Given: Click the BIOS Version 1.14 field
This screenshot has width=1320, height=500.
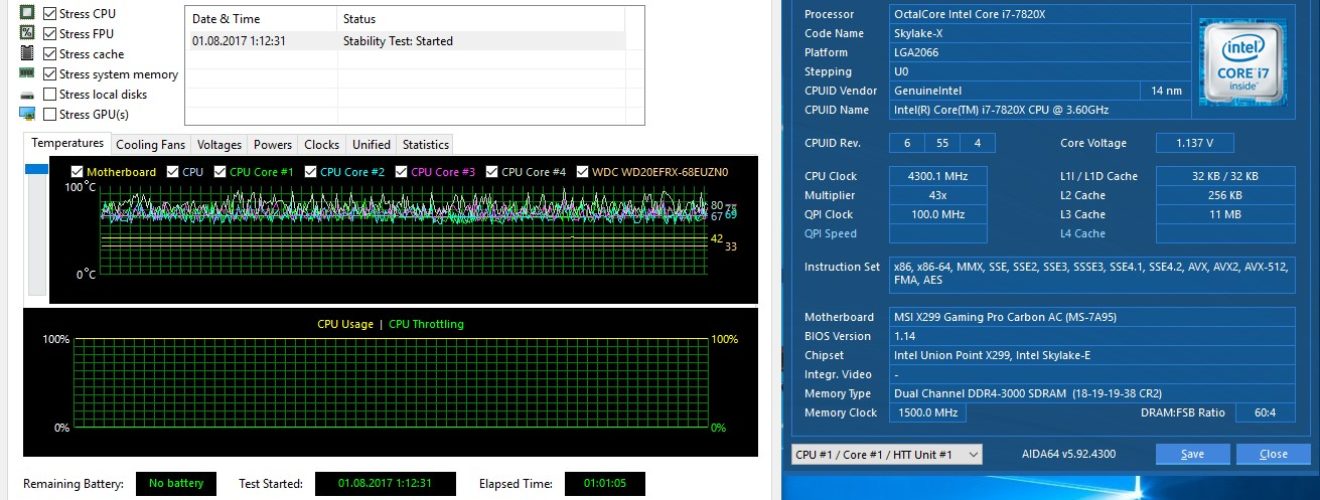Looking at the screenshot, I should (1092, 336).
